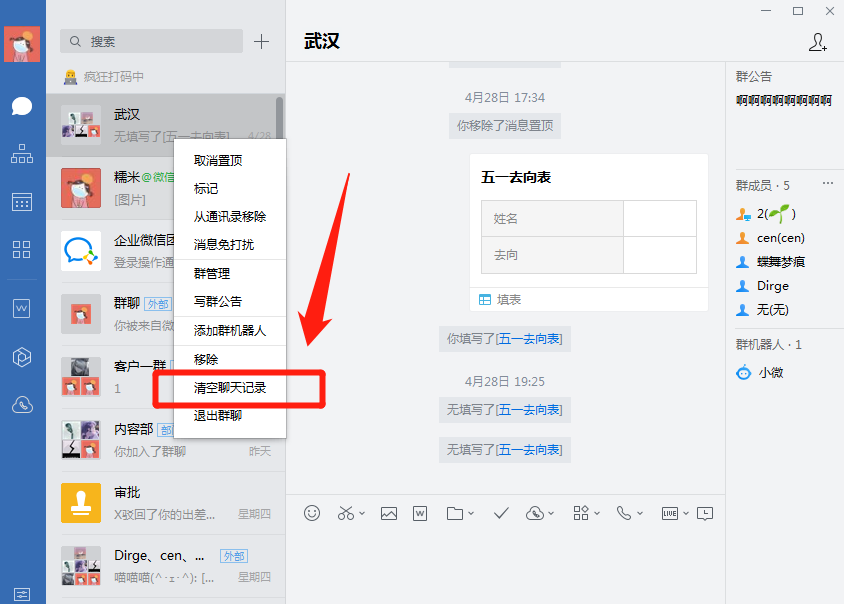Open the 审批 approval conversation
This screenshot has height=604, width=844.
[x=166, y=503]
